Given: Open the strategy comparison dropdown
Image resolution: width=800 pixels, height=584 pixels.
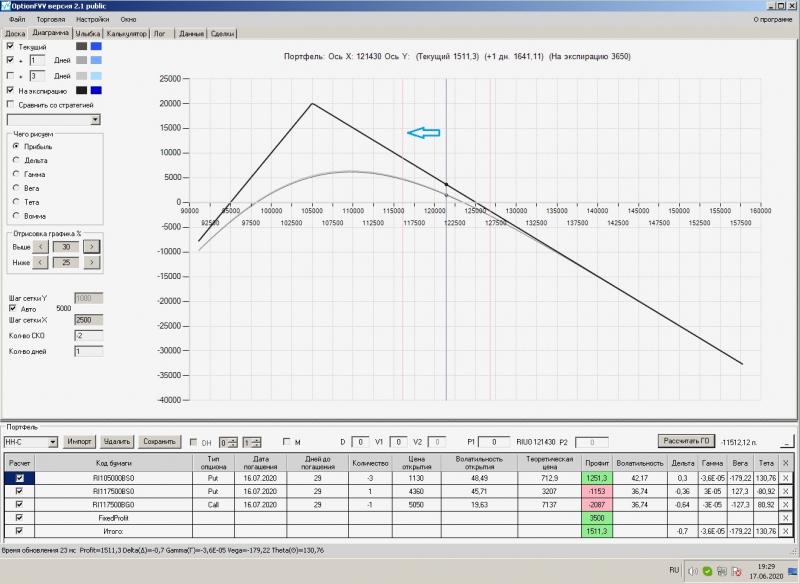Looking at the screenshot, I should coord(95,119).
